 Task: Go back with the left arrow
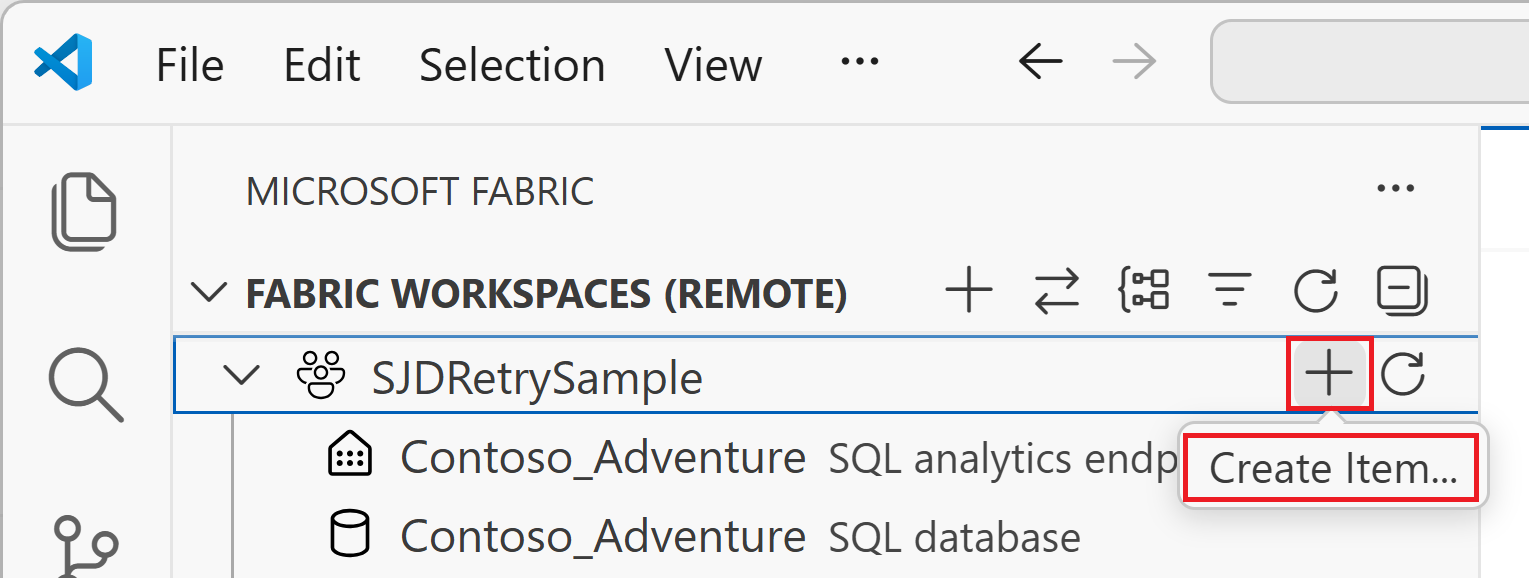click(1040, 63)
